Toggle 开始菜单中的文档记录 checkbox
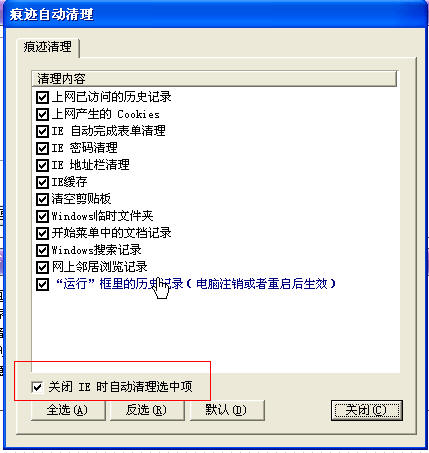The height and width of the screenshot is (453, 429). point(42,233)
